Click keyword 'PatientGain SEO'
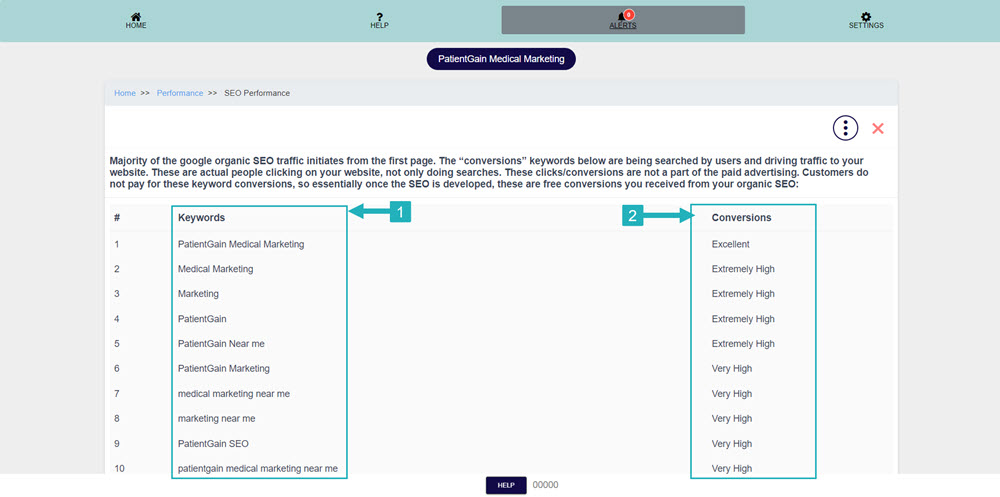The image size is (1000, 497). (x=213, y=443)
